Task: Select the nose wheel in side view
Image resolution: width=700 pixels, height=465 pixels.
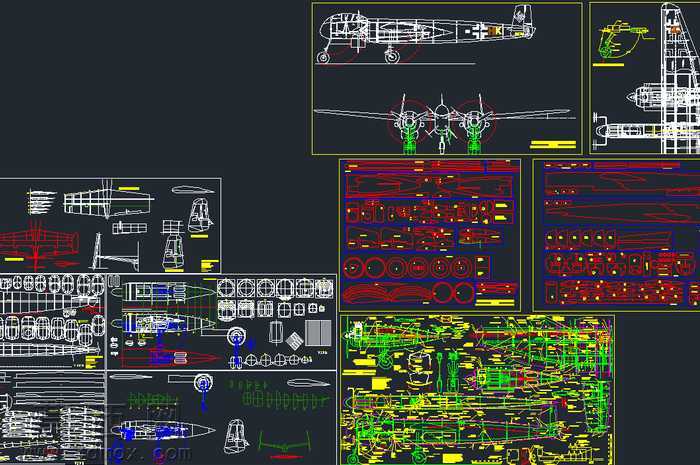Action: tap(323, 58)
